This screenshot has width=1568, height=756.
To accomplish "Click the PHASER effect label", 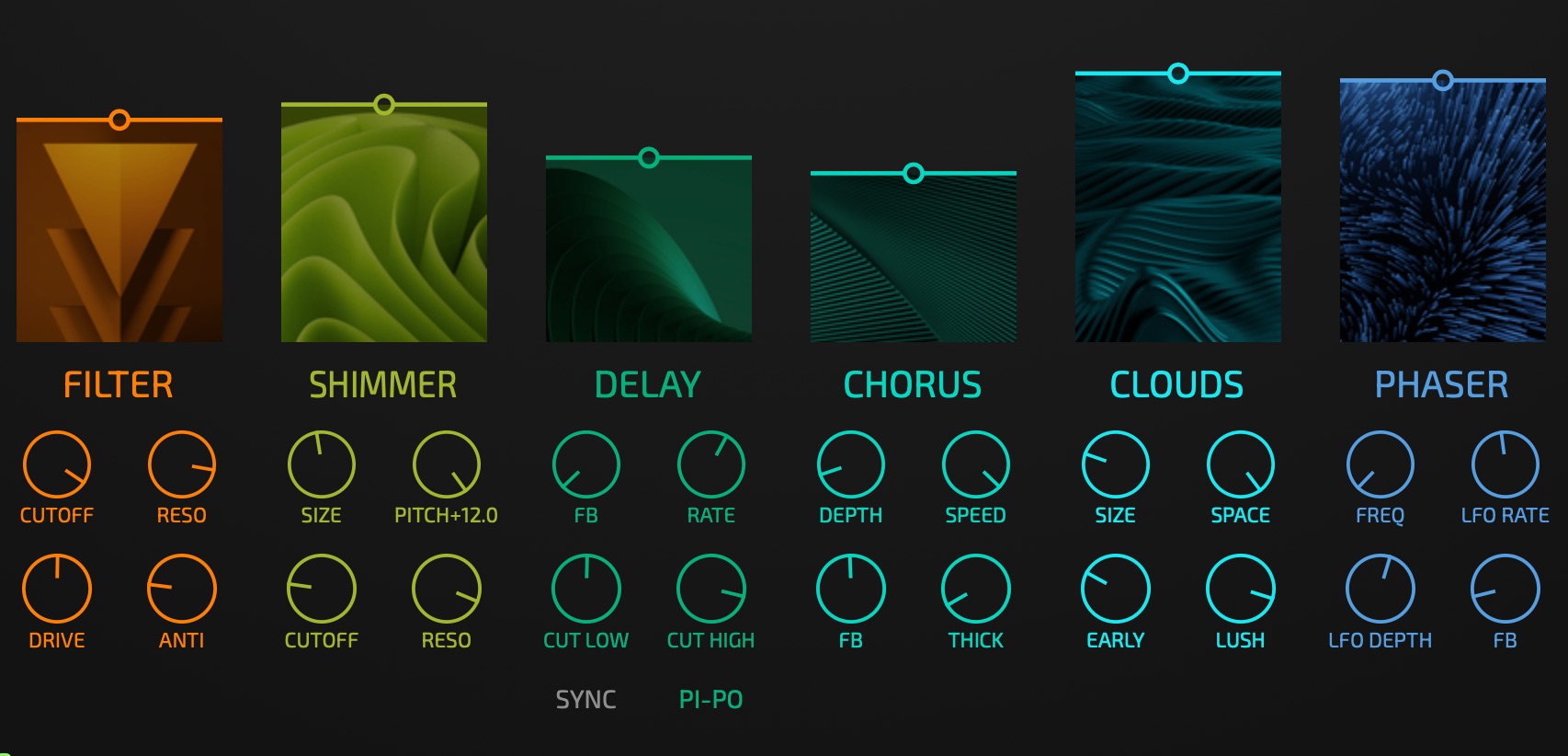I will tap(1441, 385).
